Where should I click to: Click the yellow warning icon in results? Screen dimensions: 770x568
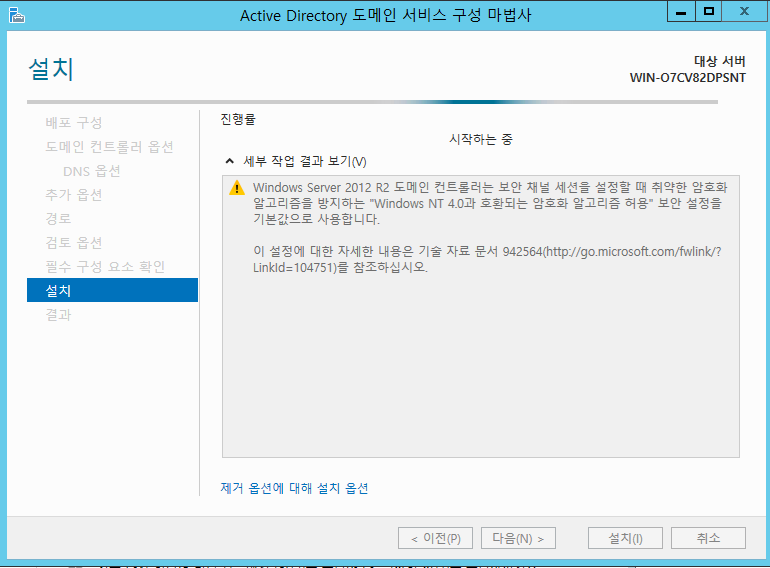(x=236, y=187)
